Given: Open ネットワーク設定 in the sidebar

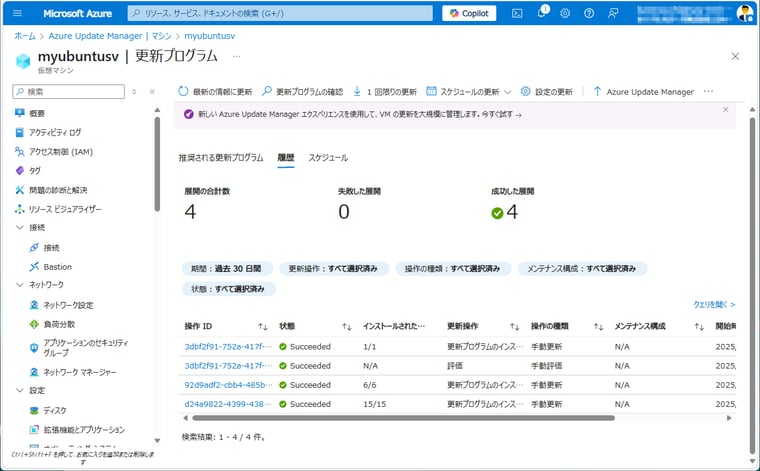Looking at the screenshot, I should pos(61,305).
